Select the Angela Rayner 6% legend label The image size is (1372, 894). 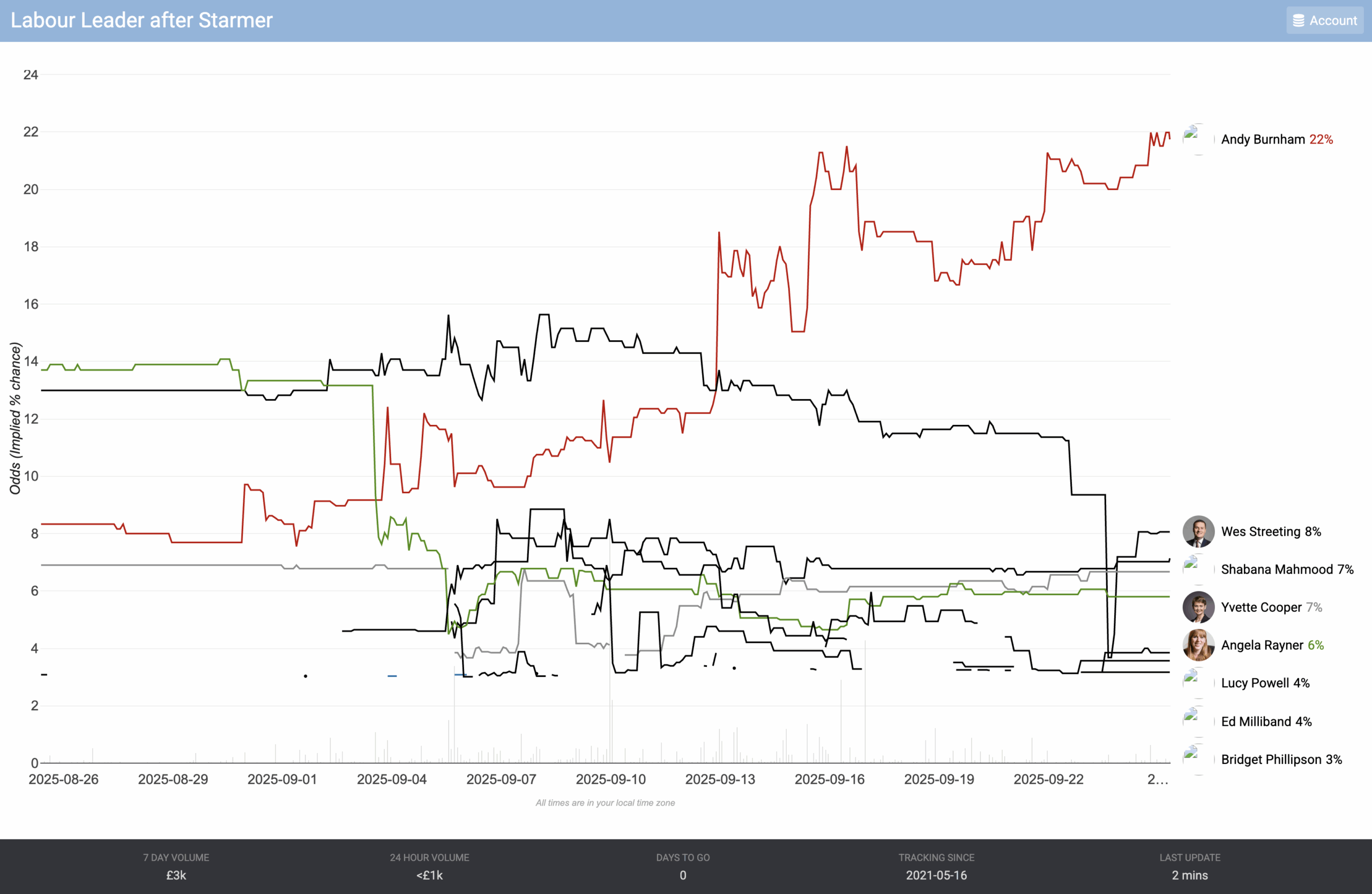[1272, 645]
